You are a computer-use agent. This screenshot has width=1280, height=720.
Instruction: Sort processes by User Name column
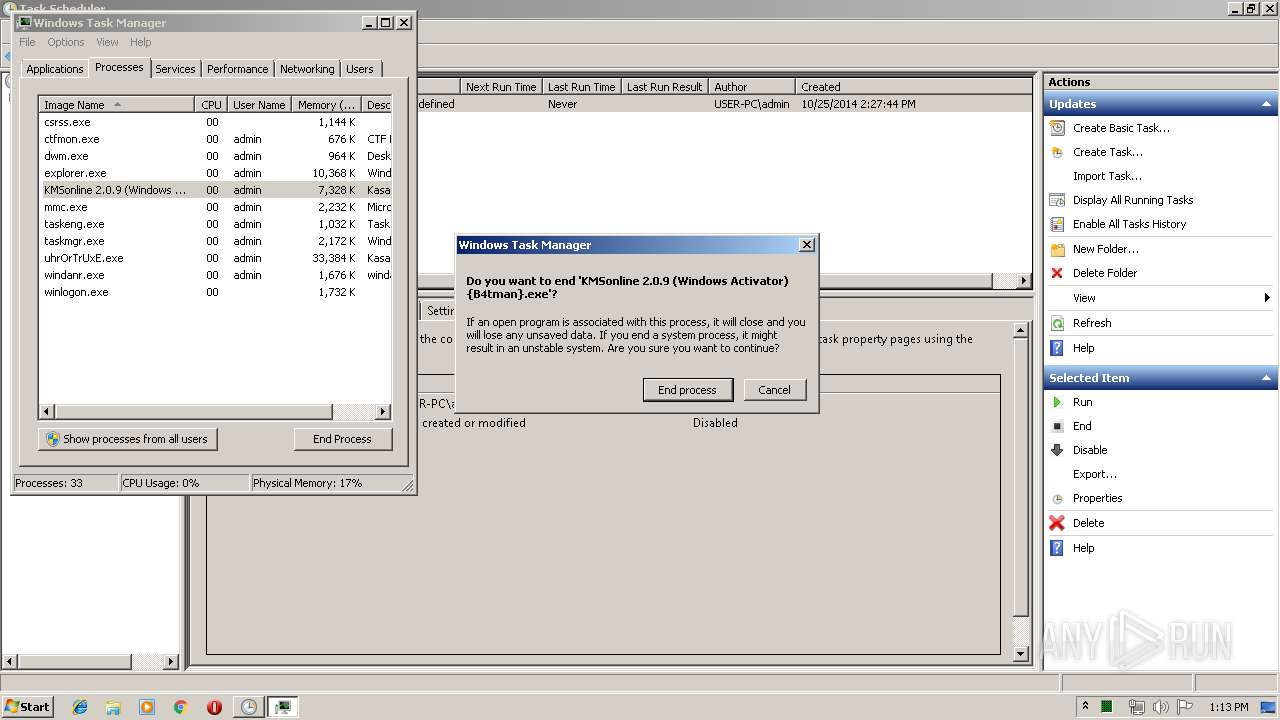pos(259,105)
